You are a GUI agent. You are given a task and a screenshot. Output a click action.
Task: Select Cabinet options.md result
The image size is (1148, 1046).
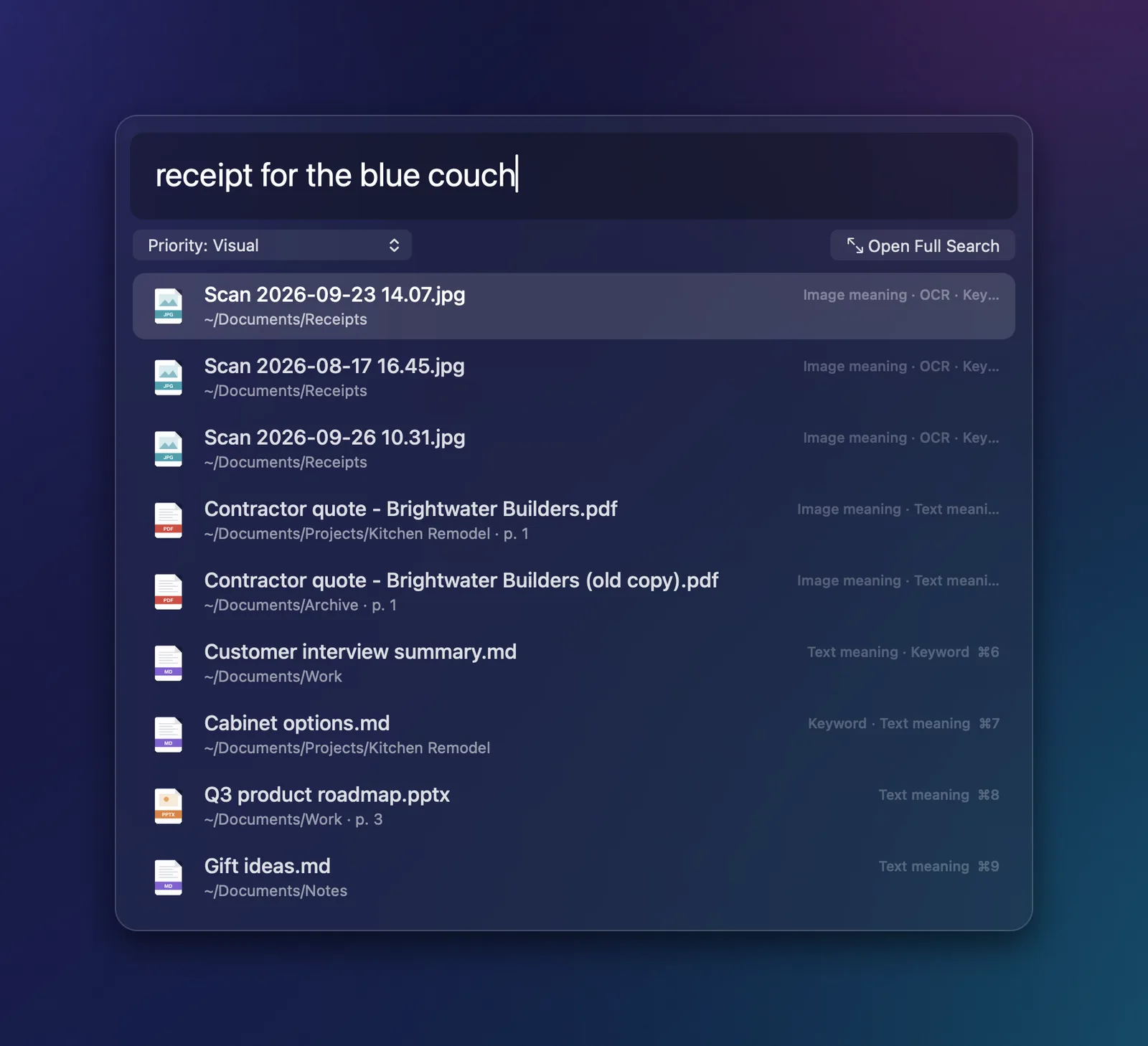tap(574, 735)
